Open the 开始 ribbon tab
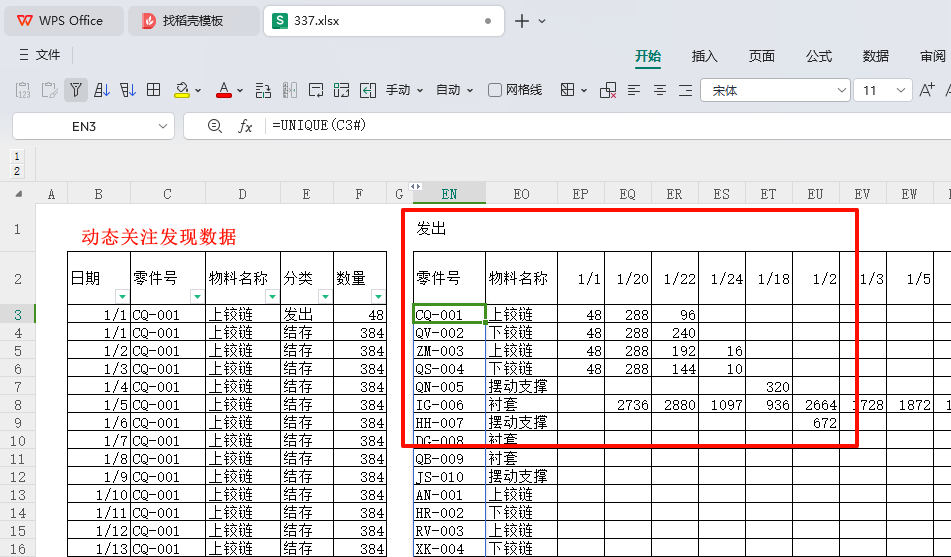The height and width of the screenshot is (557, 951). pyautogui.click(x=648, y=56)
